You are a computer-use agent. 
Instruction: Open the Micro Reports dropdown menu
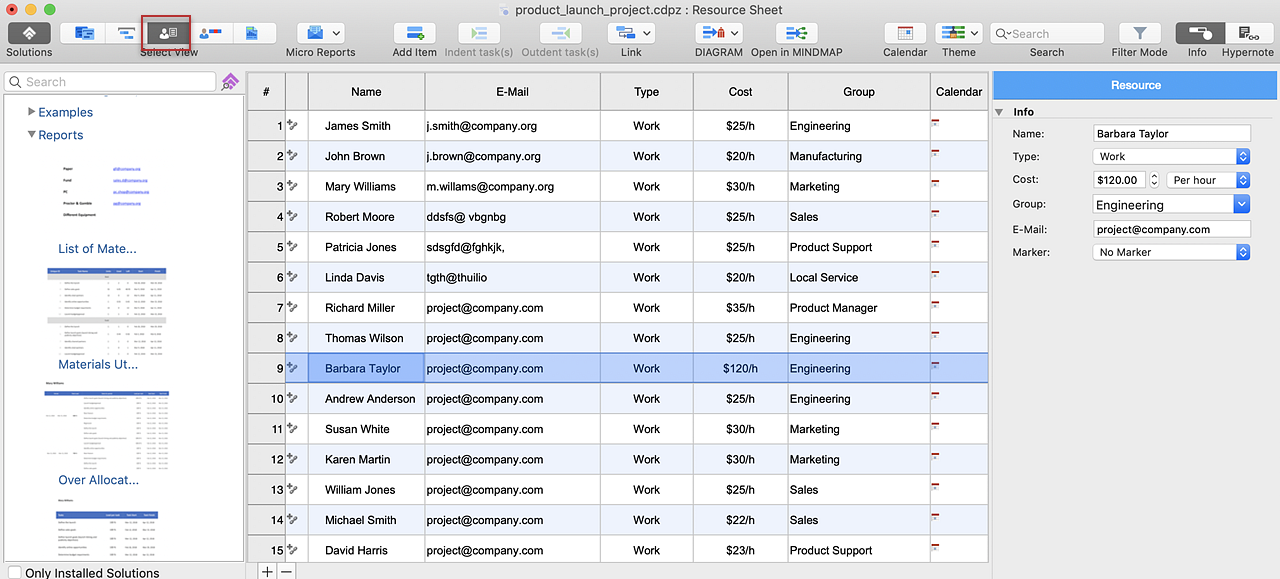click(336, 33)
